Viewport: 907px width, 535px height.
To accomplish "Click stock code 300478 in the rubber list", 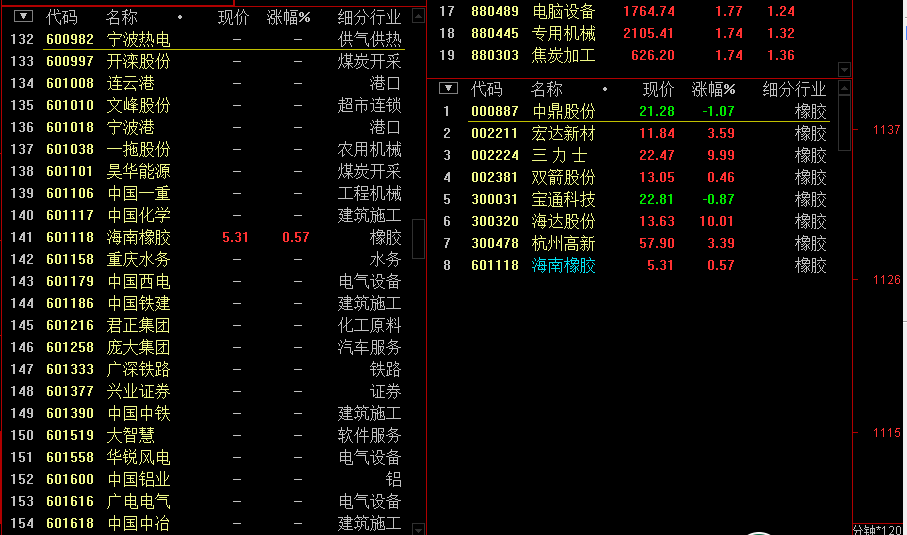I will point(495,243).
